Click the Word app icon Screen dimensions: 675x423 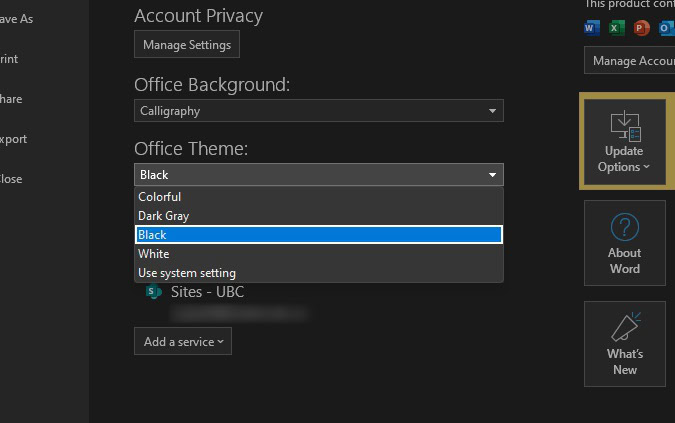pos(590,28)
